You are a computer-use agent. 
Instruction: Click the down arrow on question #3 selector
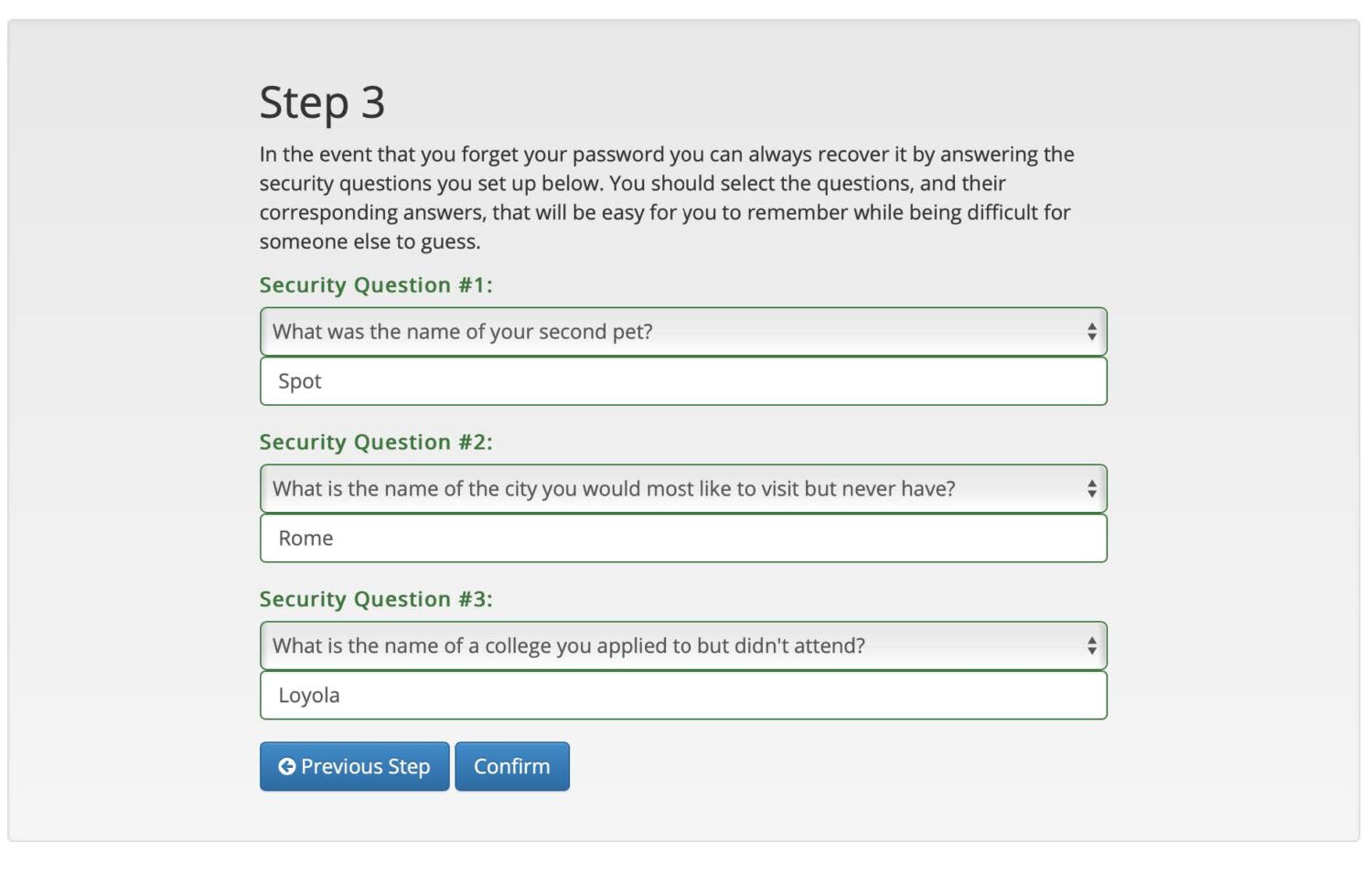click(x=1091, y=652)
